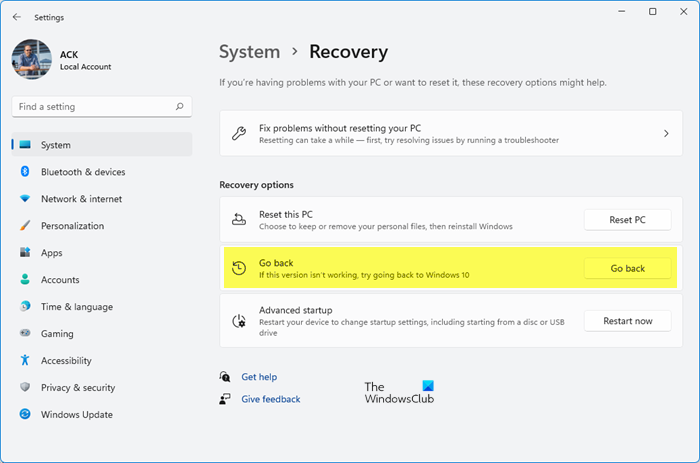
Task: Click the Network & internet wifi icon
Action: point(25,199)
